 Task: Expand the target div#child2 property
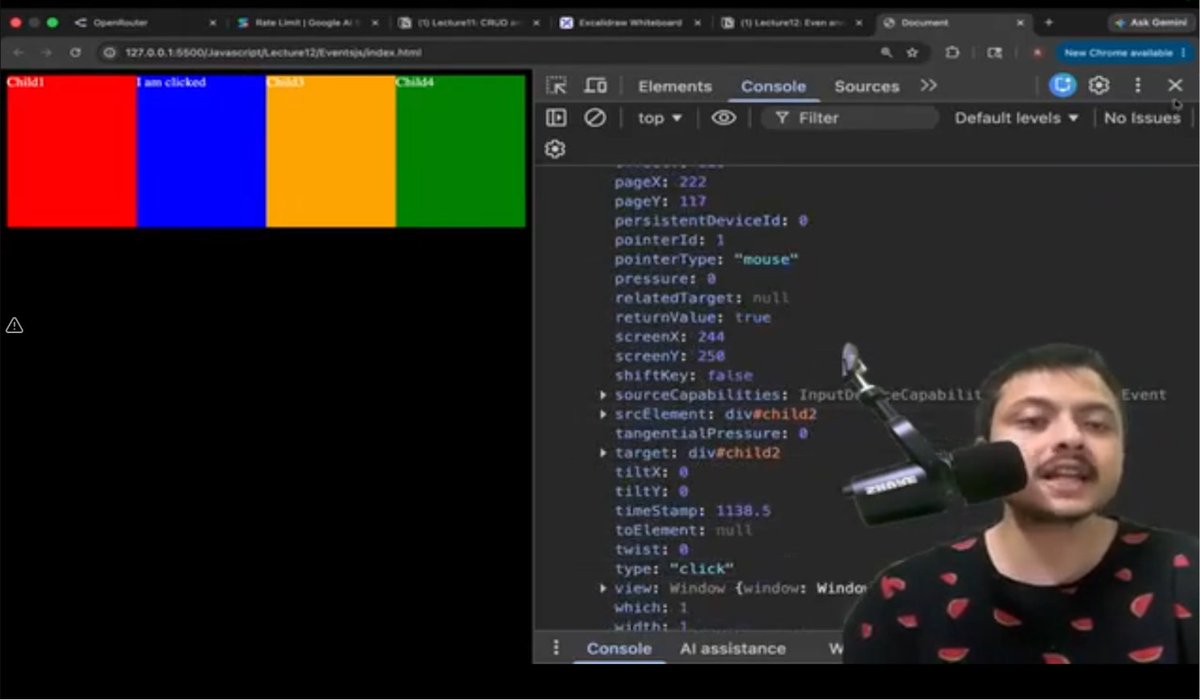point(603,453)
